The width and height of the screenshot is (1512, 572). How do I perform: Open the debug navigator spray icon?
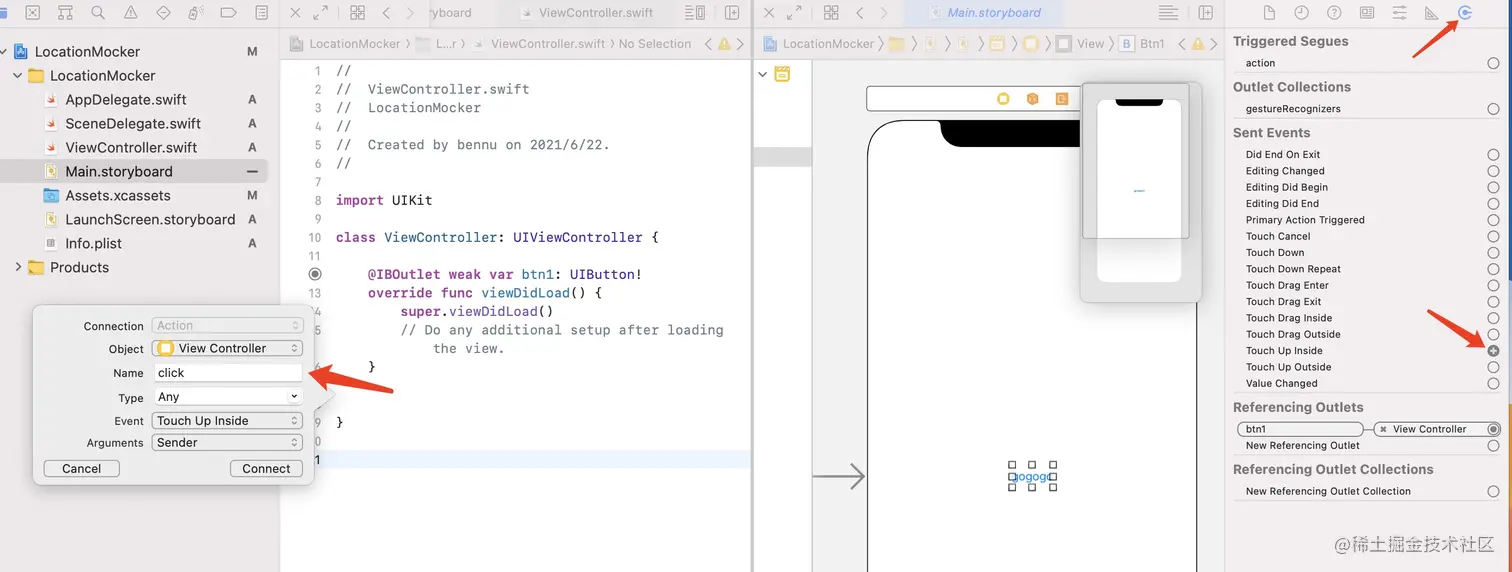195,13
